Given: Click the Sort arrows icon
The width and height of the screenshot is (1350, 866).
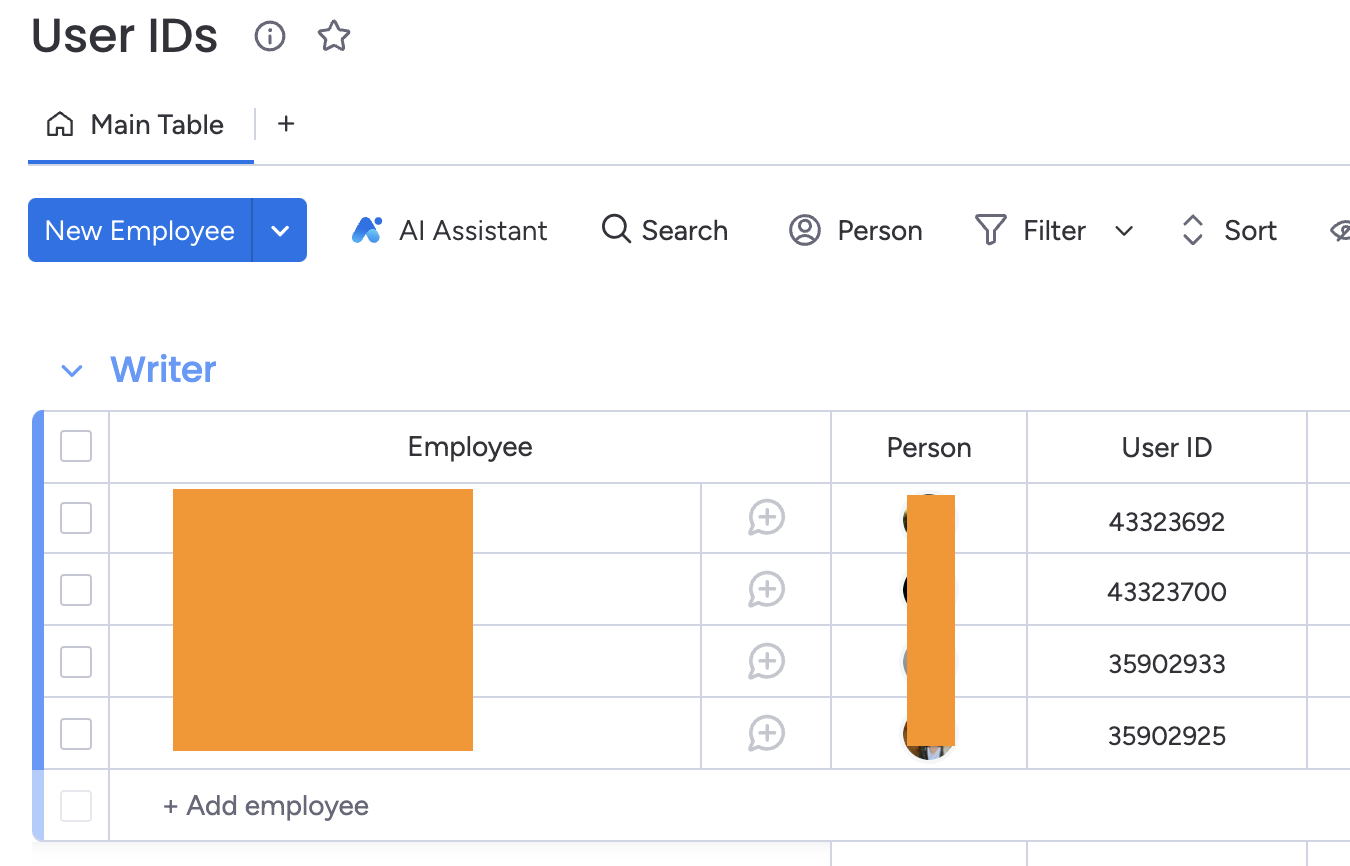Looking at the screenshot, I should pyautogui.click(x=1192, y=230).
